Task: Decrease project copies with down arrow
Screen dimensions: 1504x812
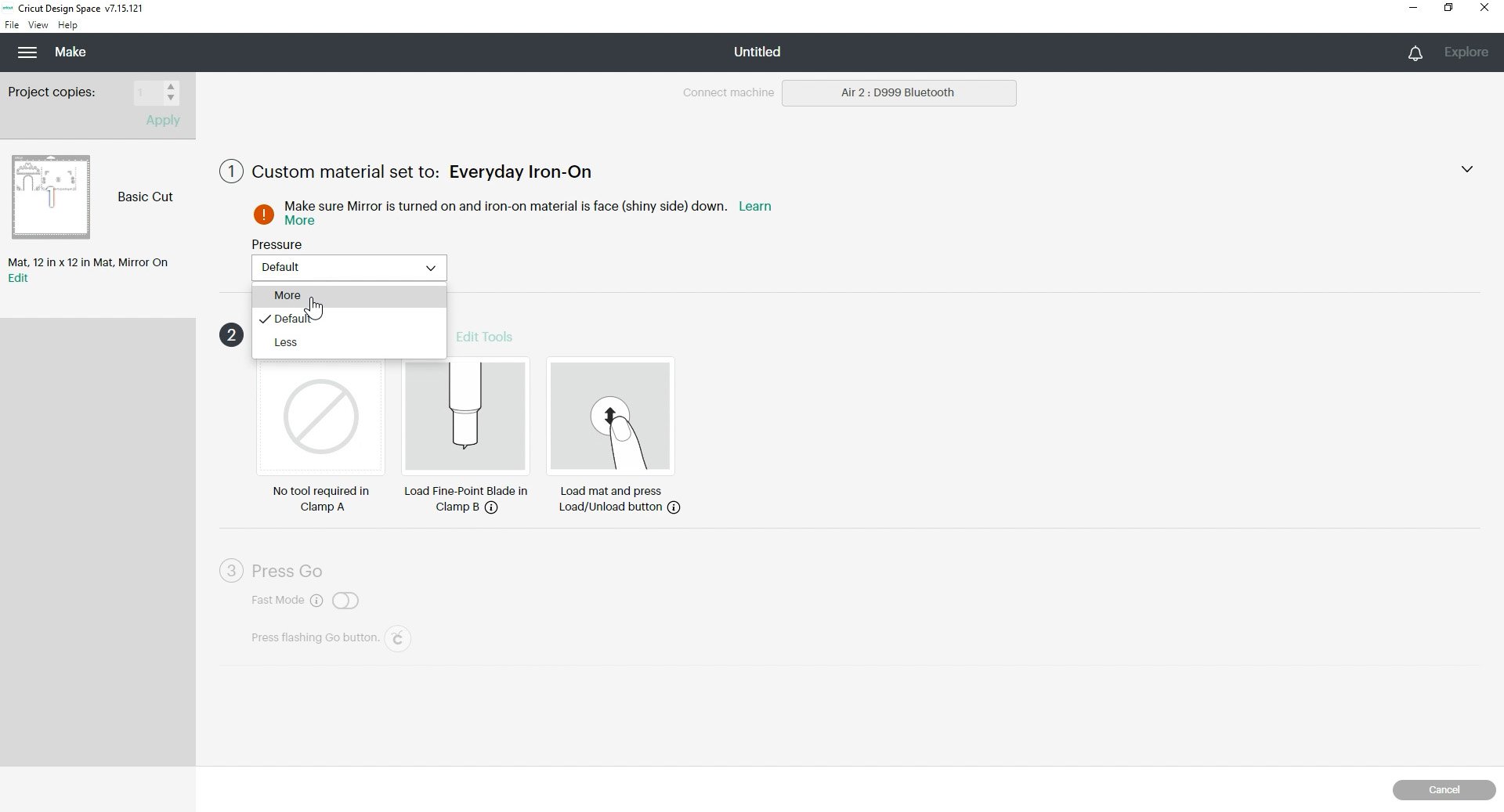Action: 171,98
